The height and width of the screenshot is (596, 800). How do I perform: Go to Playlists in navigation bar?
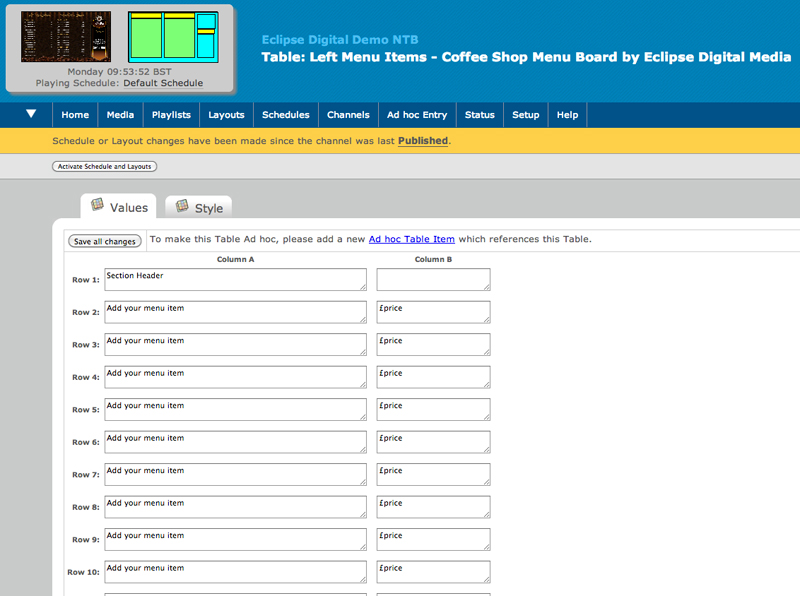tap(171, 115)
